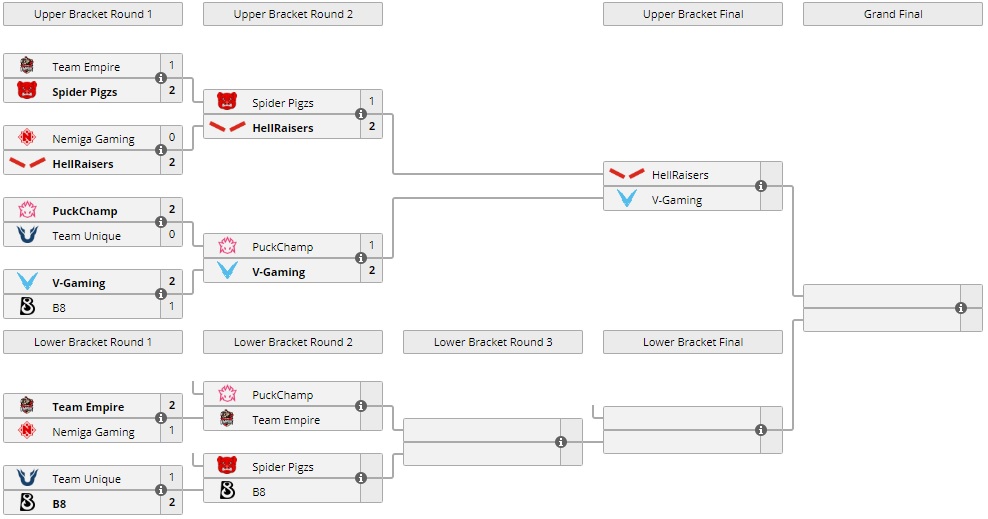The image size is (988, 519).
Task: Click the Grand Final column header
Action: [893, 14]
